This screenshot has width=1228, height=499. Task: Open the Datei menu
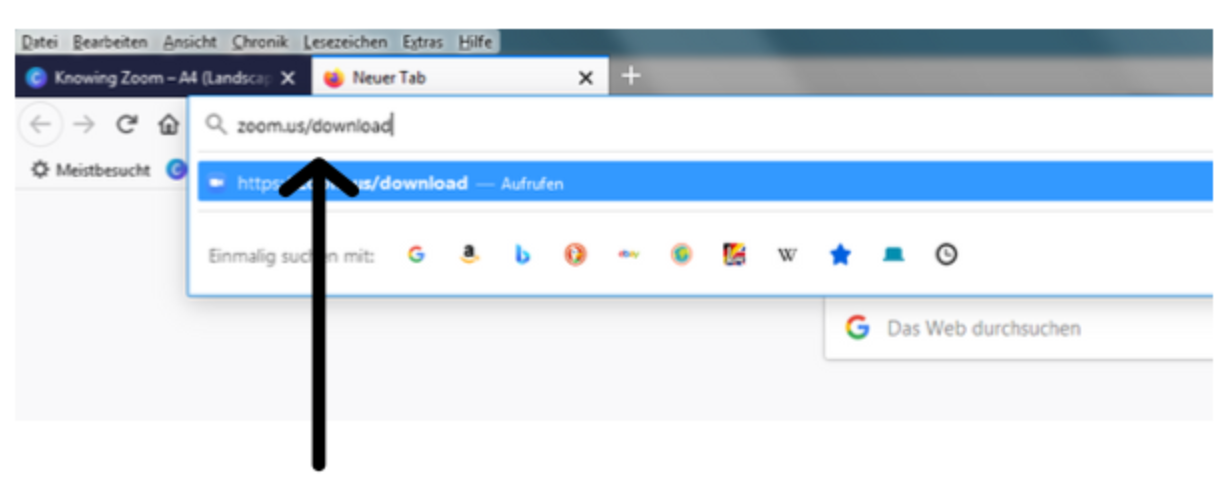39,42
